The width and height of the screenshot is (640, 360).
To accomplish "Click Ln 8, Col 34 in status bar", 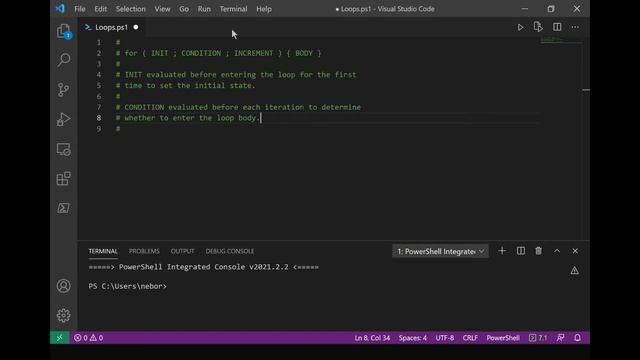I will (372, 338).
